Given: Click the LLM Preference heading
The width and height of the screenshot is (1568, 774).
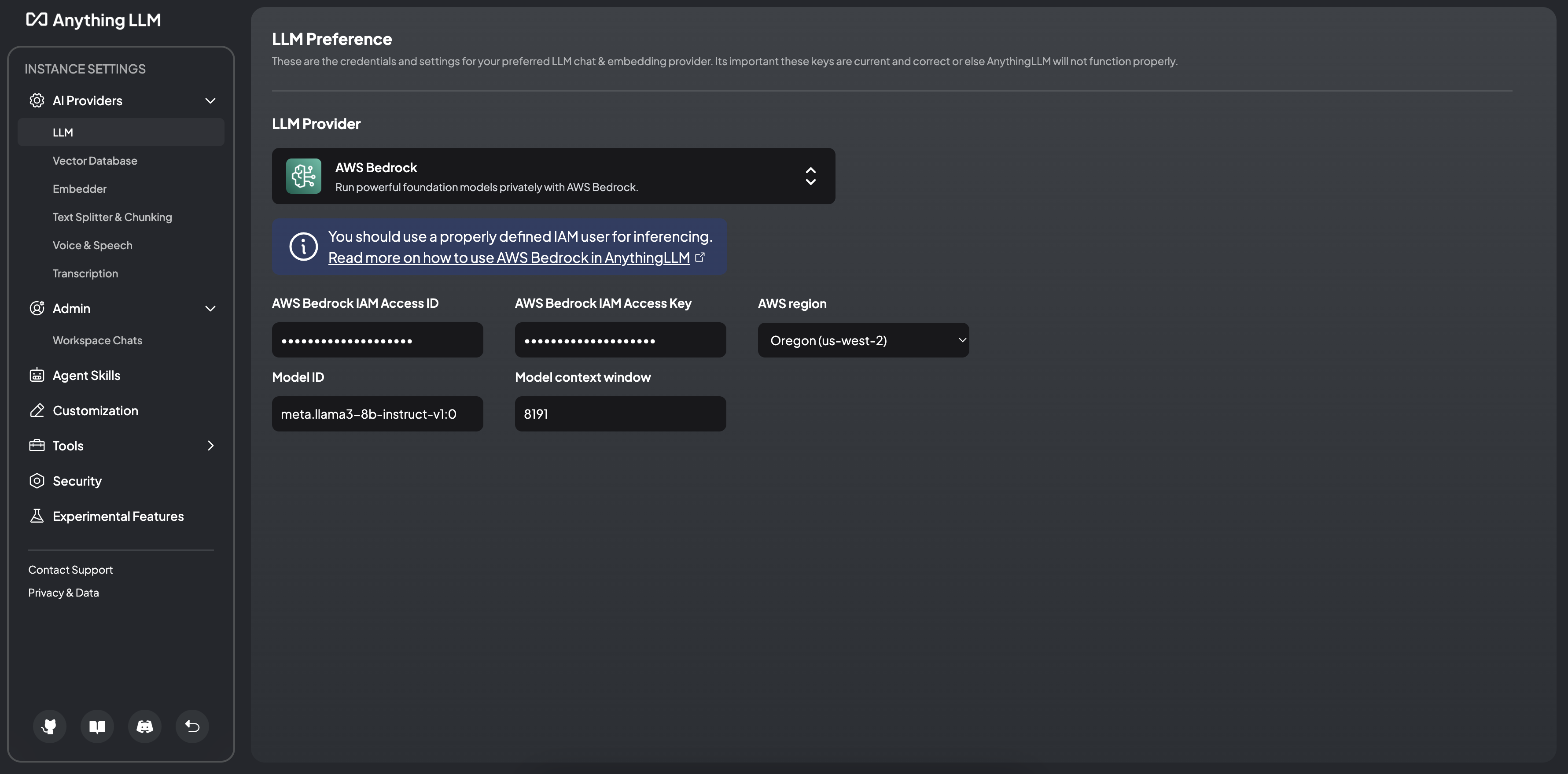Looking at the screenshot, I should tap(332, 39).
